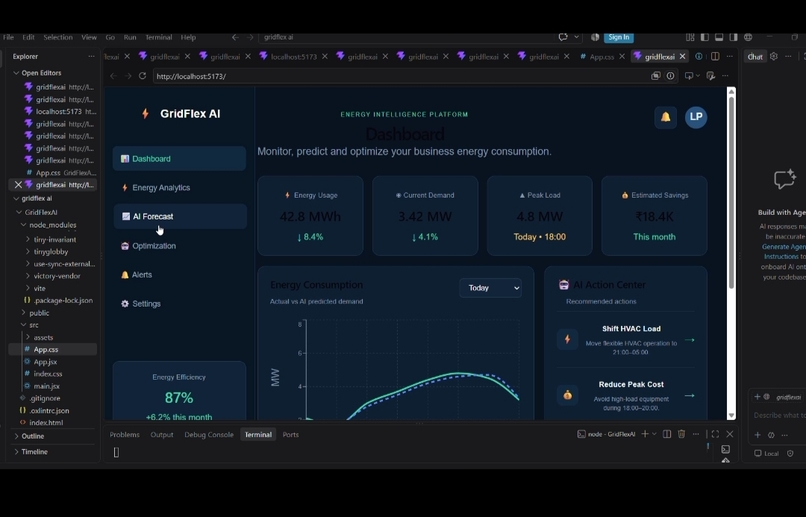Screen dimensions: 806x517
Task: Switch to the Output tab
Action: click(161, 435)
